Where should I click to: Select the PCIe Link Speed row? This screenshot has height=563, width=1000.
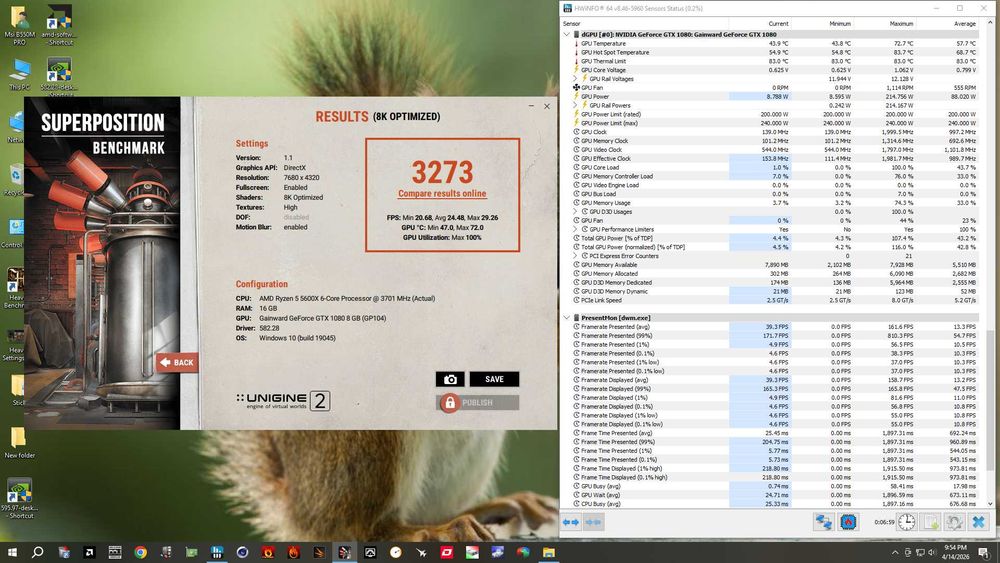coord(775,300)
